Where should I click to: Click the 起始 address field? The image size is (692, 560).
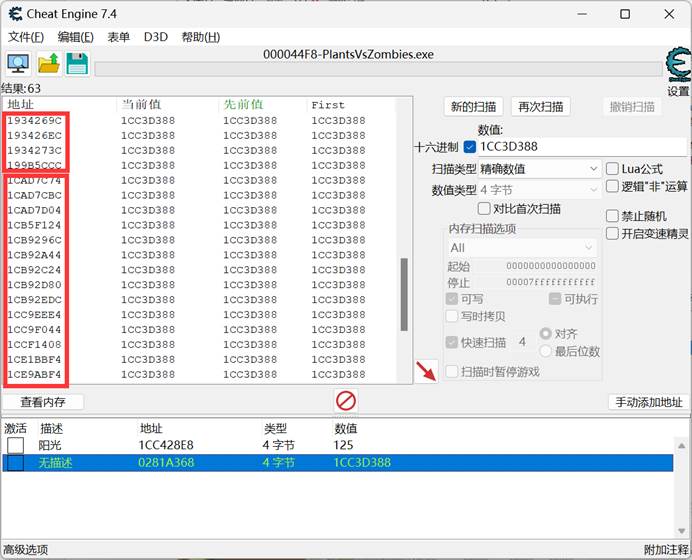pyautogui.click(x=551, y=266)
